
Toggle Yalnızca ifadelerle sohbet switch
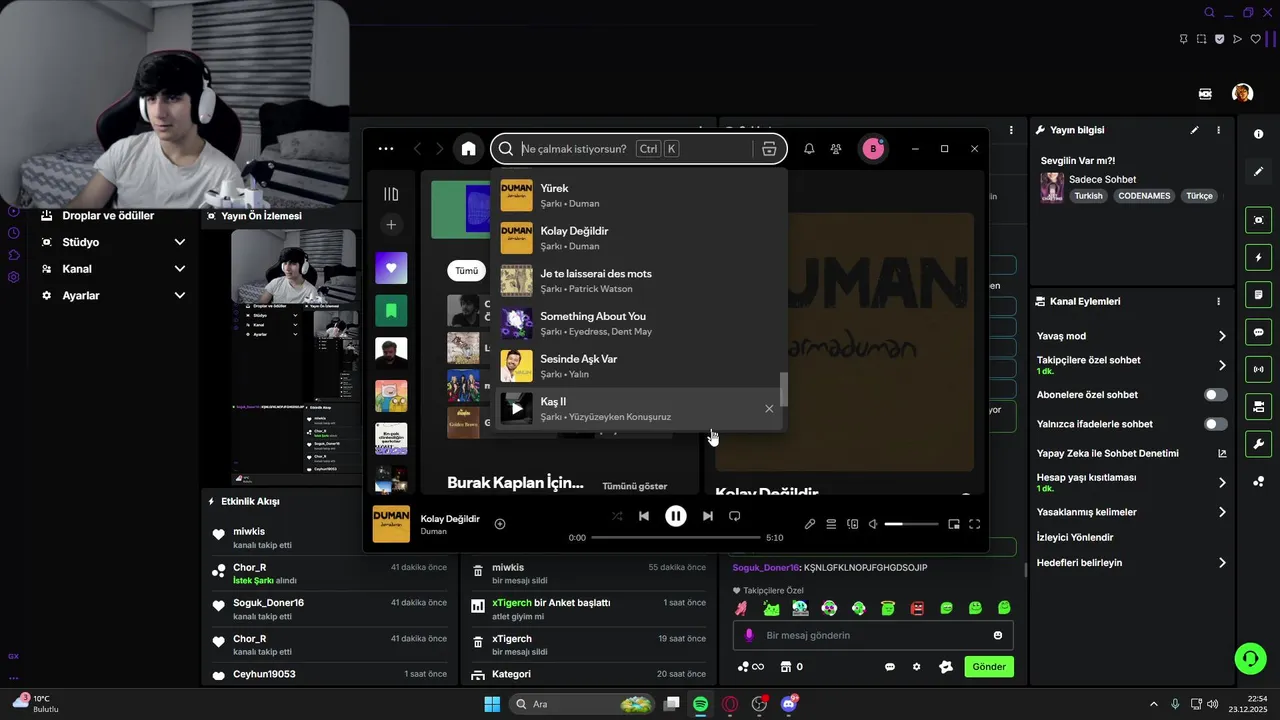[1216, 424]
